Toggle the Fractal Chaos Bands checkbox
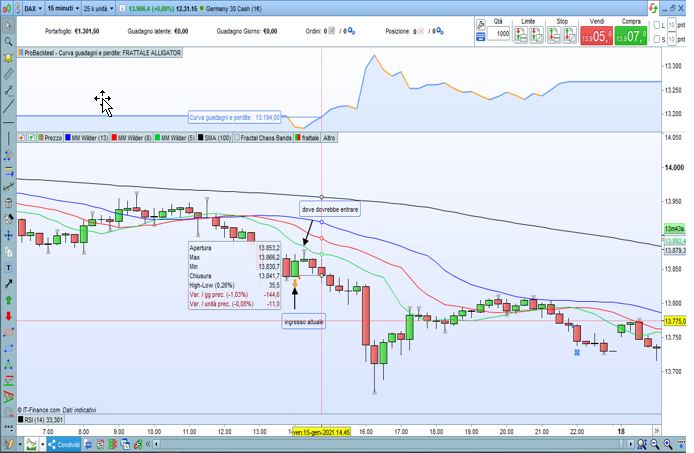This screenshot has width=694, height=453. click(x=237, y=138)
